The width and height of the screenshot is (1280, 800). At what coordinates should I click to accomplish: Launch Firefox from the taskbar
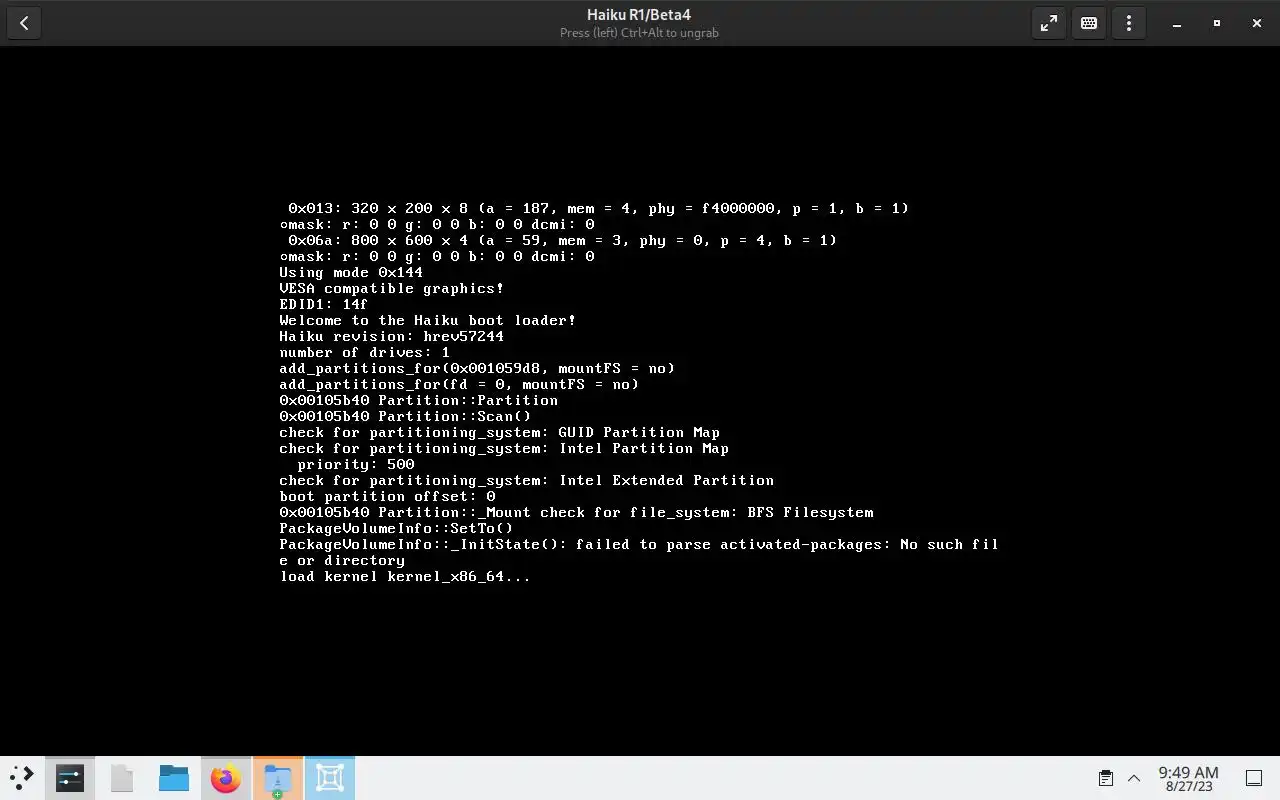point(226,778)
